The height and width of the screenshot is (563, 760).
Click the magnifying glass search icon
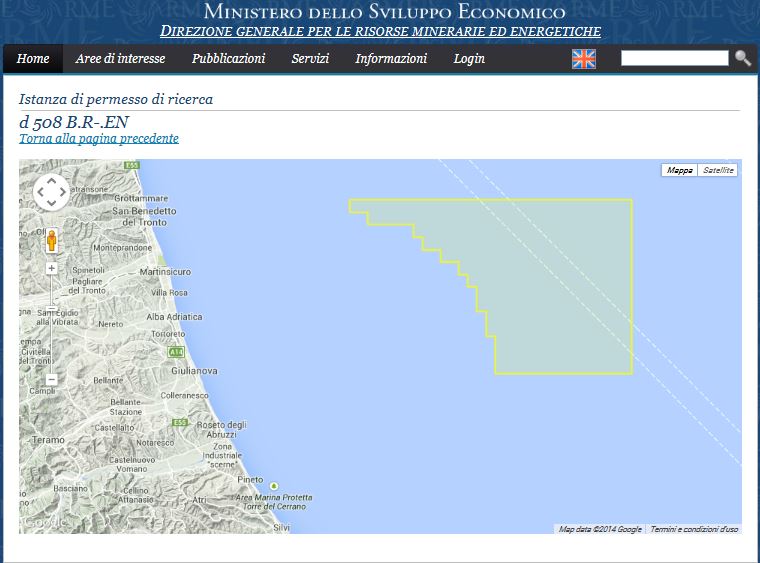click(743, 58)
